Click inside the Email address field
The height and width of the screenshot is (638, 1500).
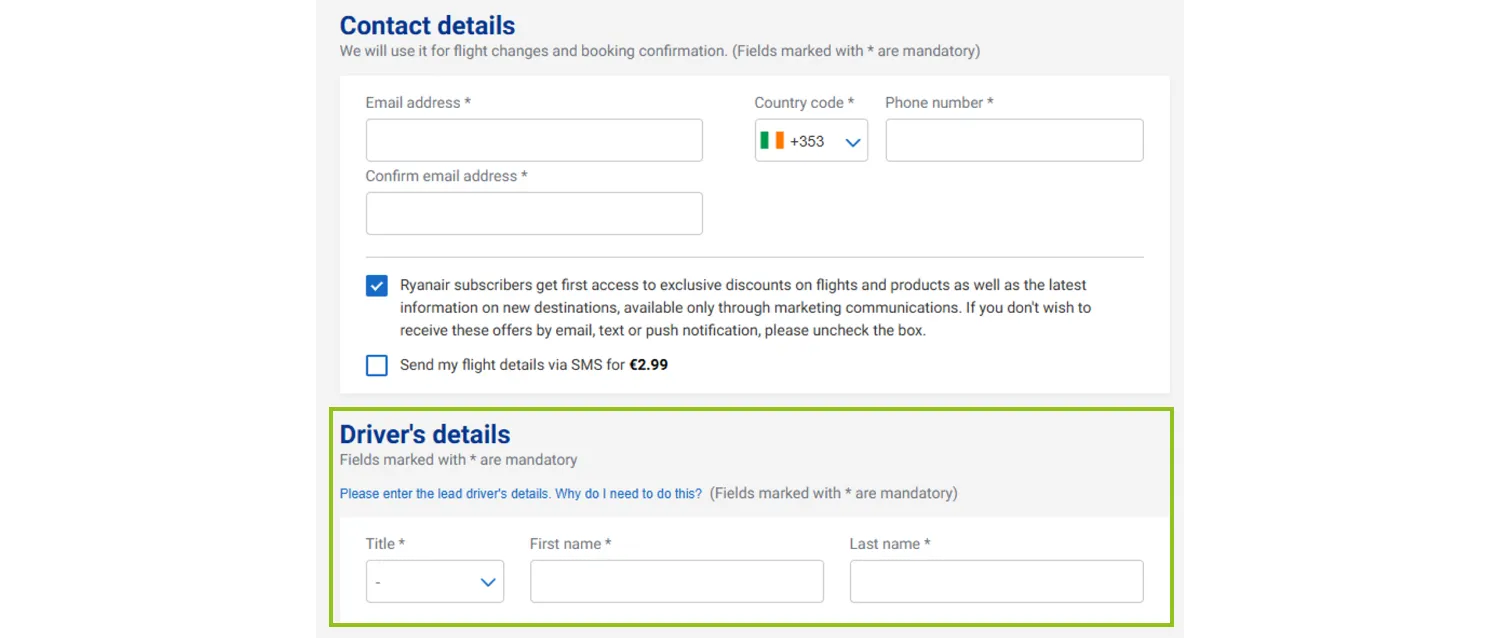tap(533, 140)
